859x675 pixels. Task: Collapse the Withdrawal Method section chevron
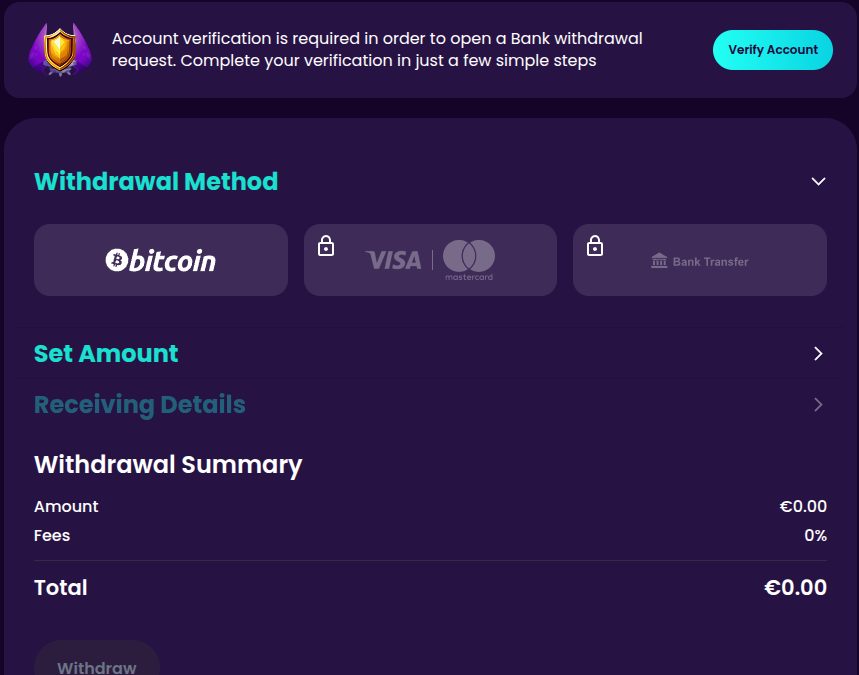[x=819, y=182]
